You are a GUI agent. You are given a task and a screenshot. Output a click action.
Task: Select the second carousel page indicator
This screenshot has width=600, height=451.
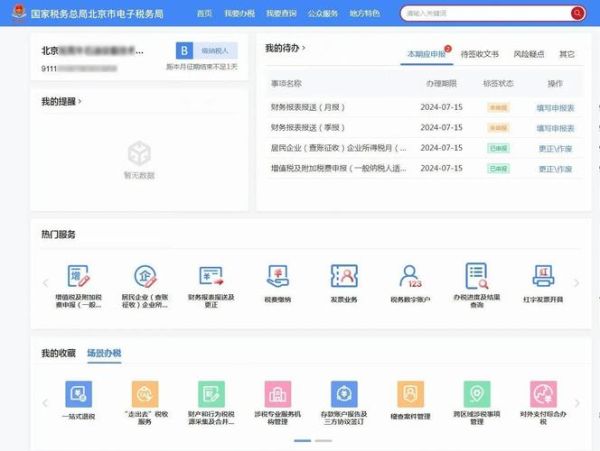click(323, 441)
